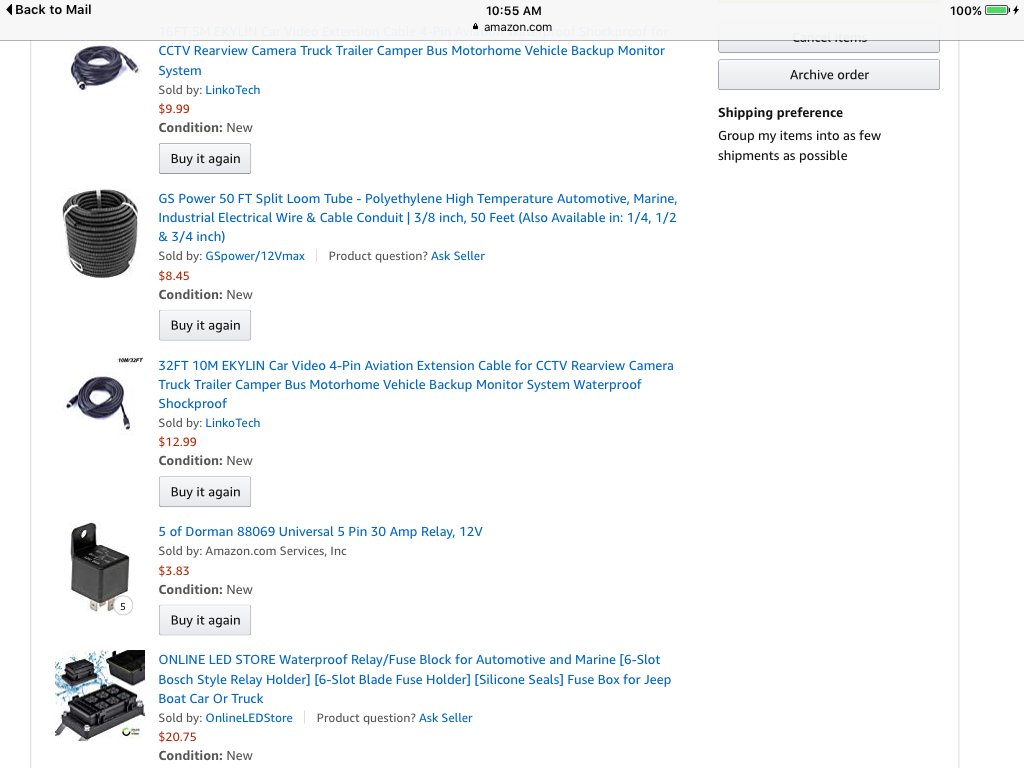The image size is (1024, 768).
Task: Click the Archive order button
Action: (829, 74)
